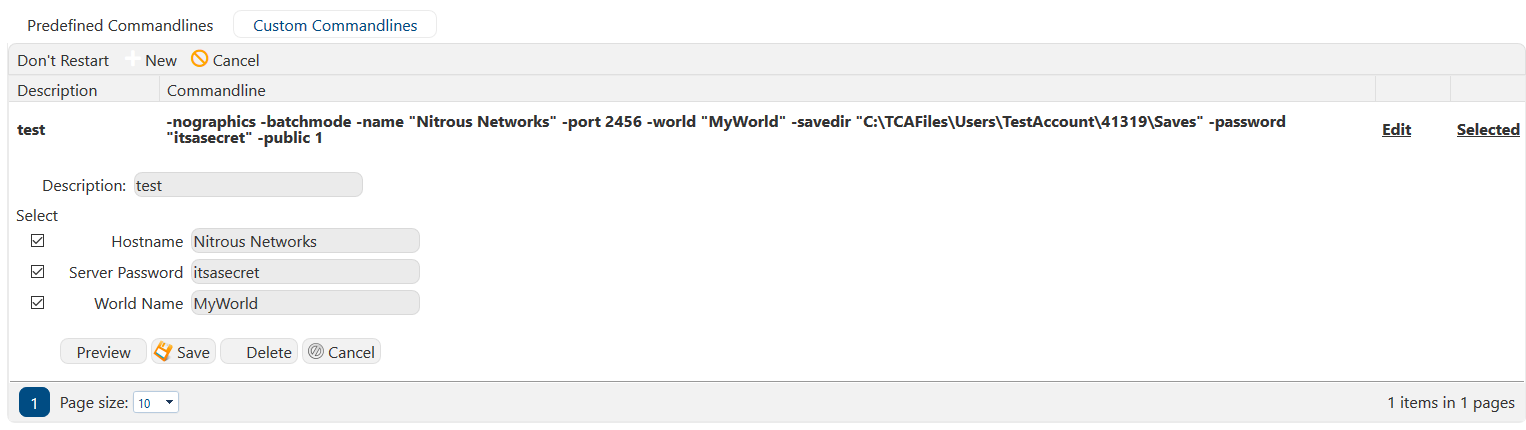Click the New plus icon in toolbar

coord(132,60)
